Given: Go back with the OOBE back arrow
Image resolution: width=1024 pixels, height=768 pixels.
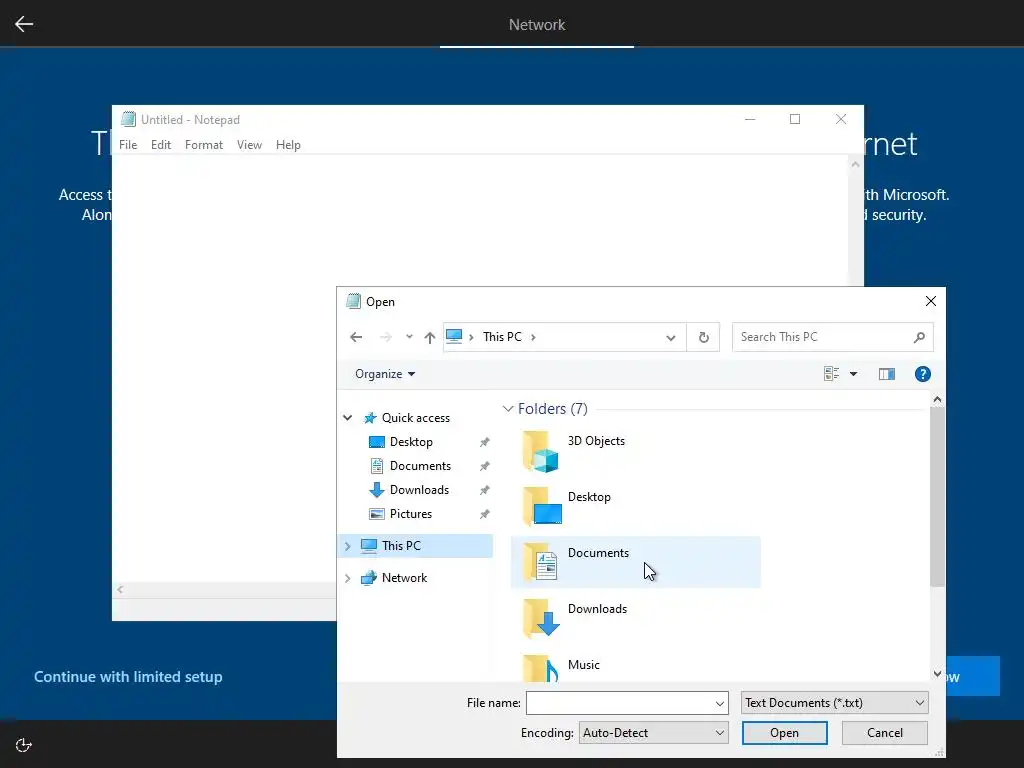Looking at the screenshot, I should 24,24.
